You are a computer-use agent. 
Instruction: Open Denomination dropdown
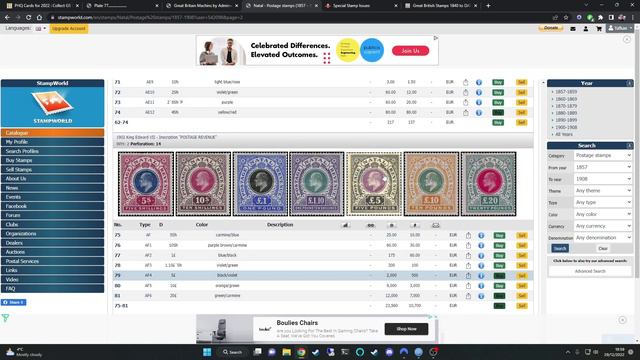click(603, 238)
